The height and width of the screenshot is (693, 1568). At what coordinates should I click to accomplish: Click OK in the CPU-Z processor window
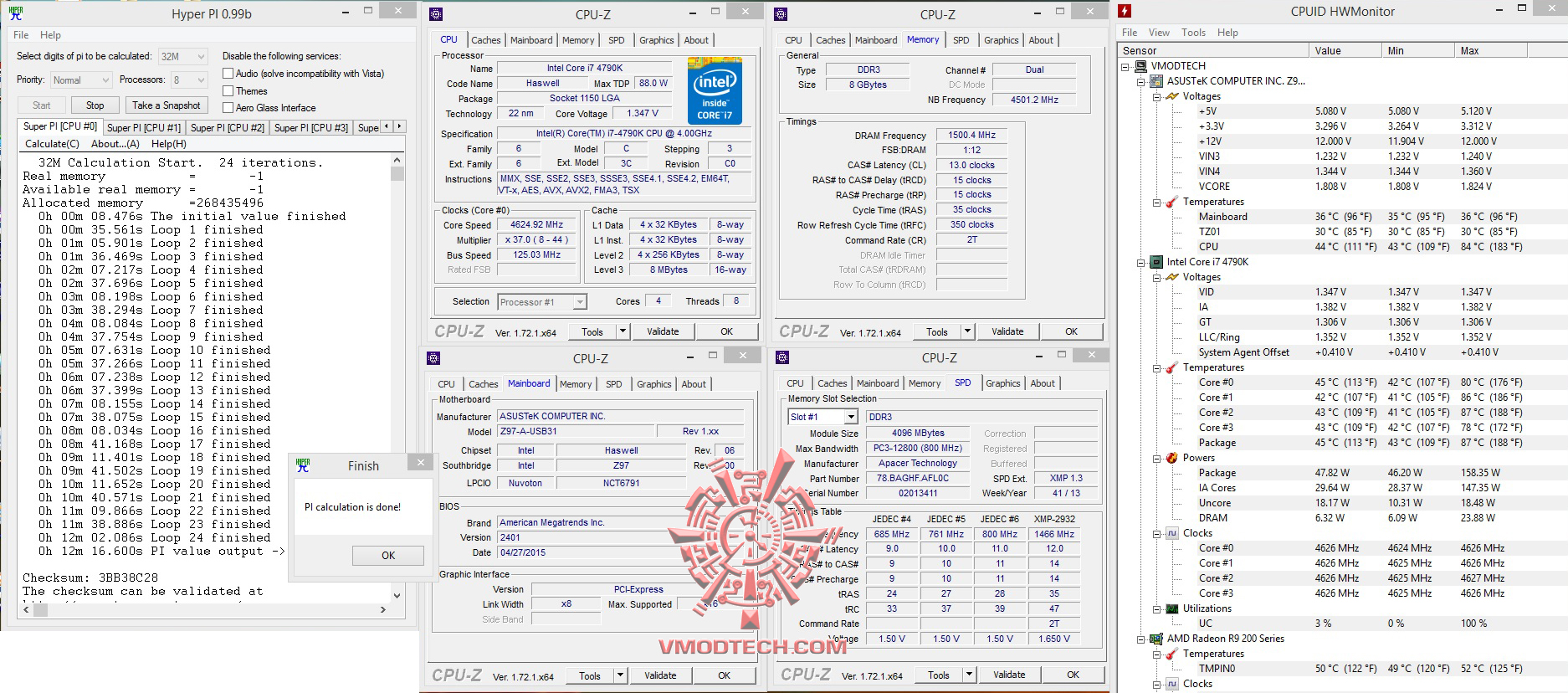[x=726, y=331]
